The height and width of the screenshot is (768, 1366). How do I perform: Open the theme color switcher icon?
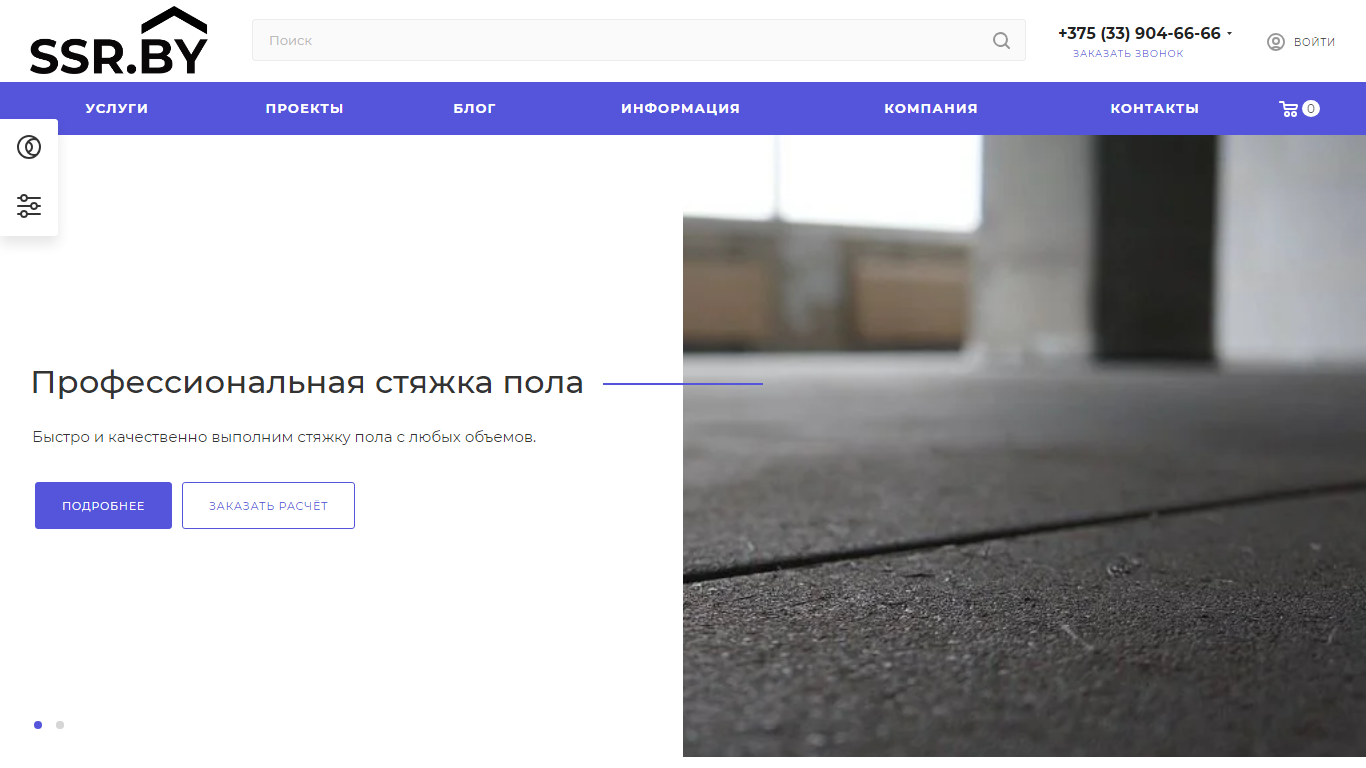[29, 147]
